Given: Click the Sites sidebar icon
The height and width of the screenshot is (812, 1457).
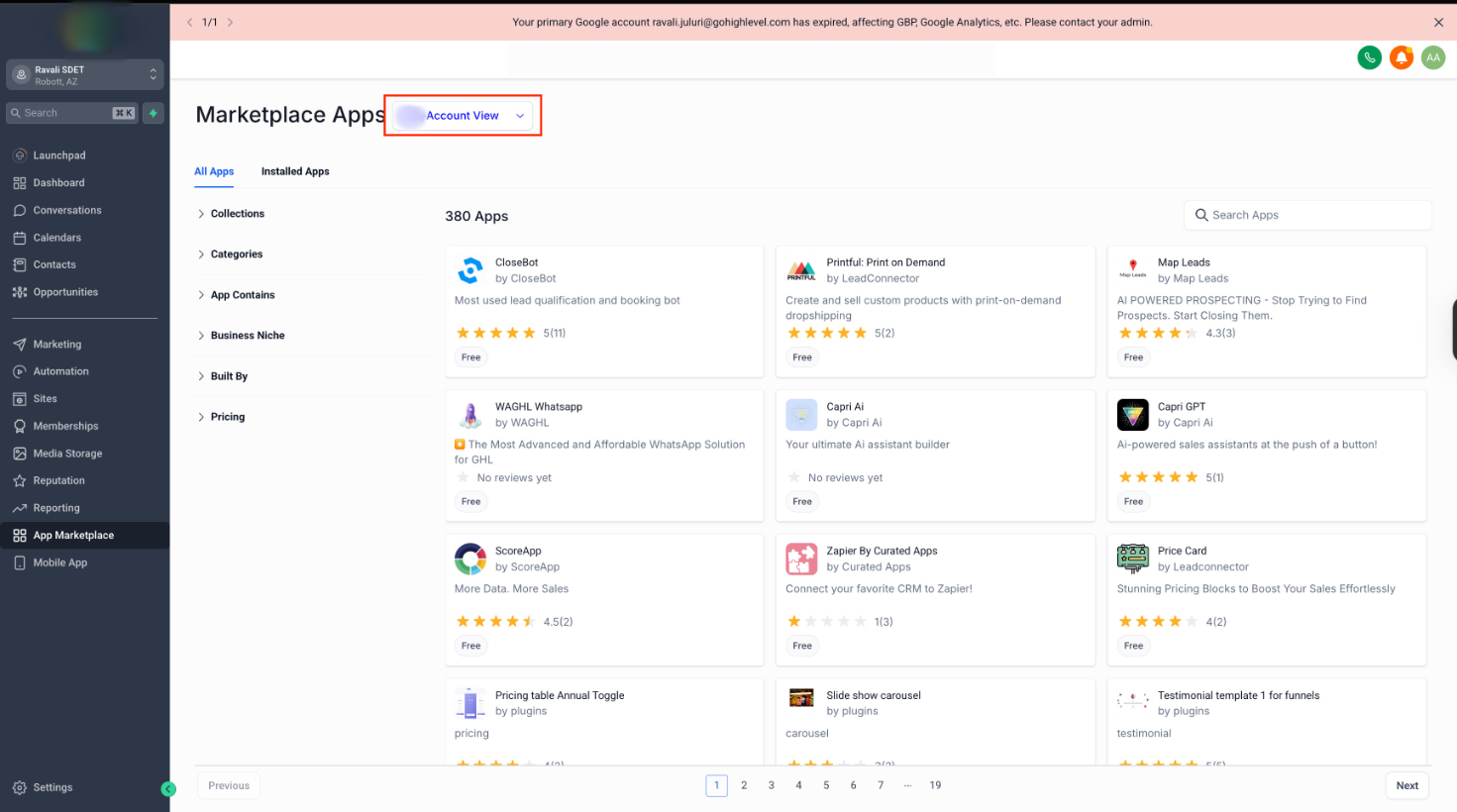Looking at the screenshot, I should tap(20, 399).
